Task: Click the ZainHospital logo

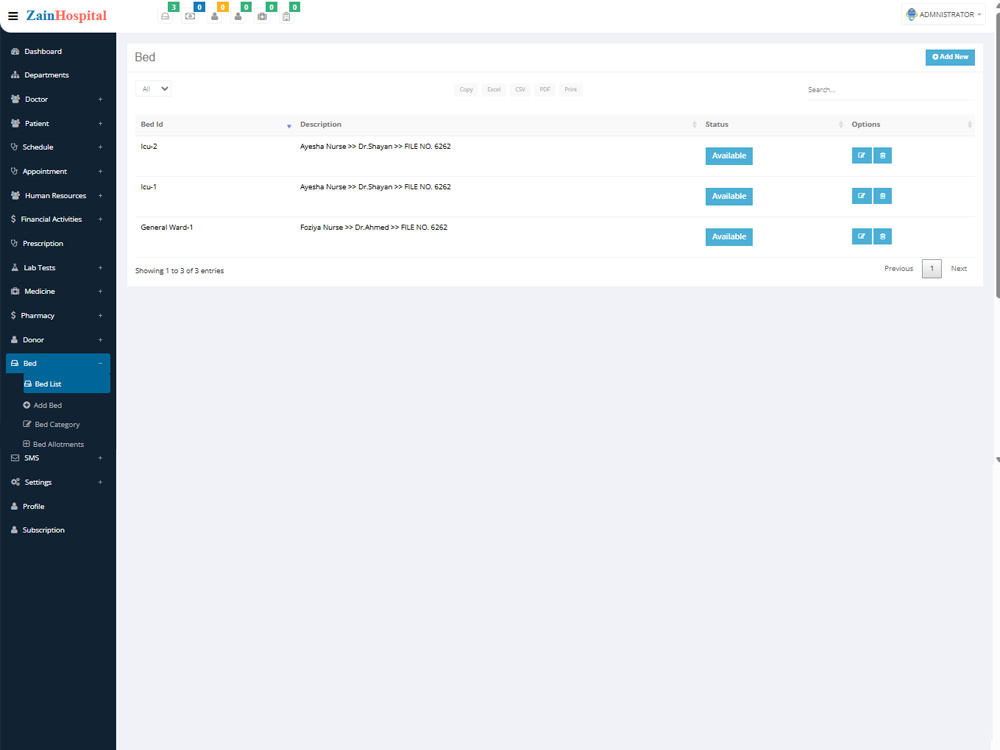Action: point(66,15)
